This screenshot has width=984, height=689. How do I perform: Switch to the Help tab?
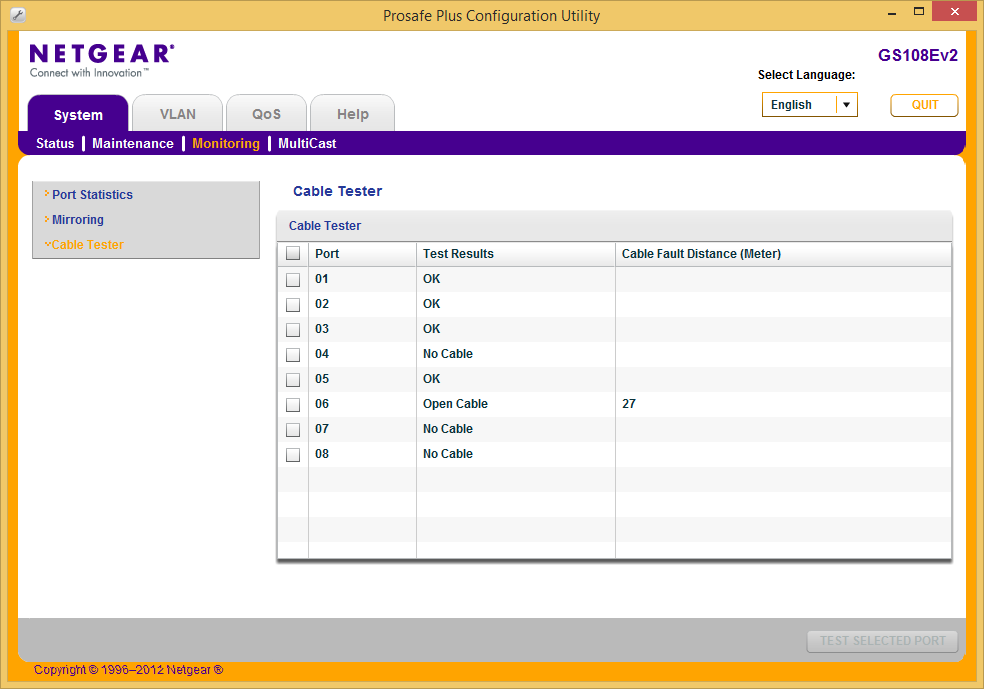(353, 114)
